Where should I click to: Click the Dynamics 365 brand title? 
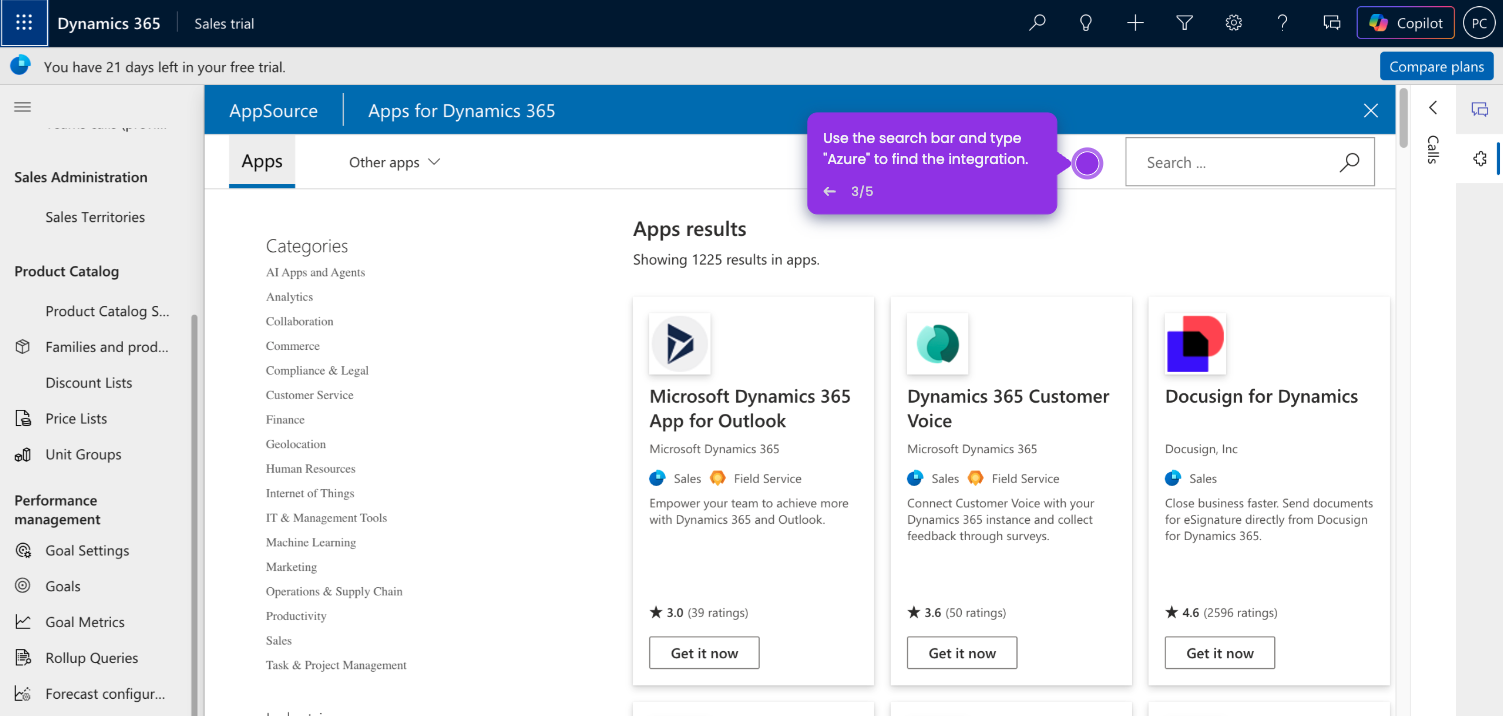pyautogui.click(x=109, y=23)
